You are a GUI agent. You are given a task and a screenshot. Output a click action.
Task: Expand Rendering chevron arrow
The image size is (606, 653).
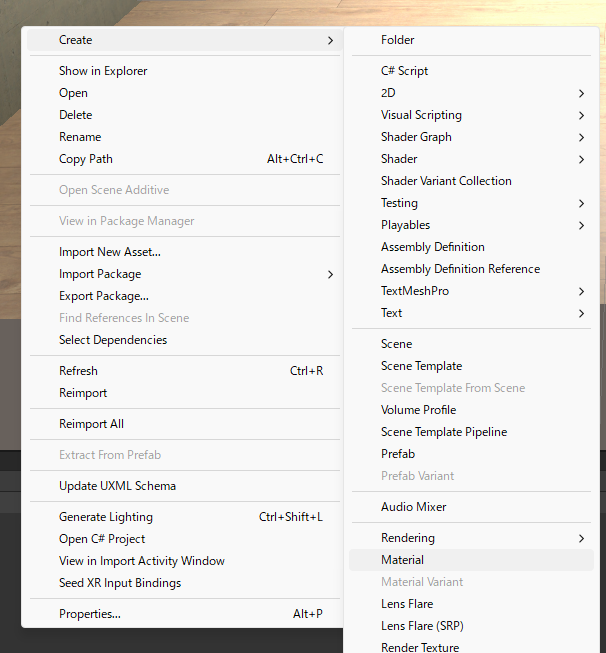tap(581, 538)
